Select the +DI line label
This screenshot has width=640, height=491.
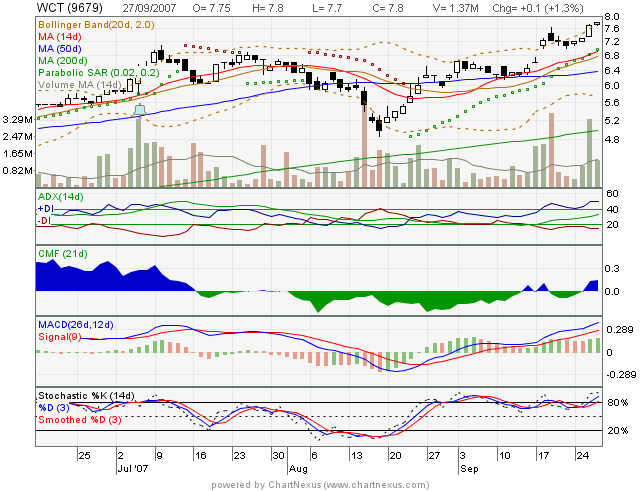click(45, 208)
